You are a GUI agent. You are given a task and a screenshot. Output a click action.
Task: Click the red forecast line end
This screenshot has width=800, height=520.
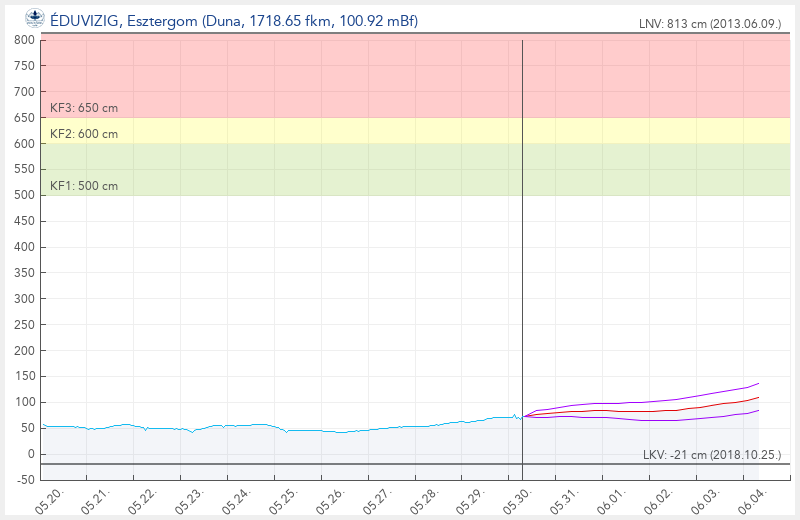coord(758,398)
